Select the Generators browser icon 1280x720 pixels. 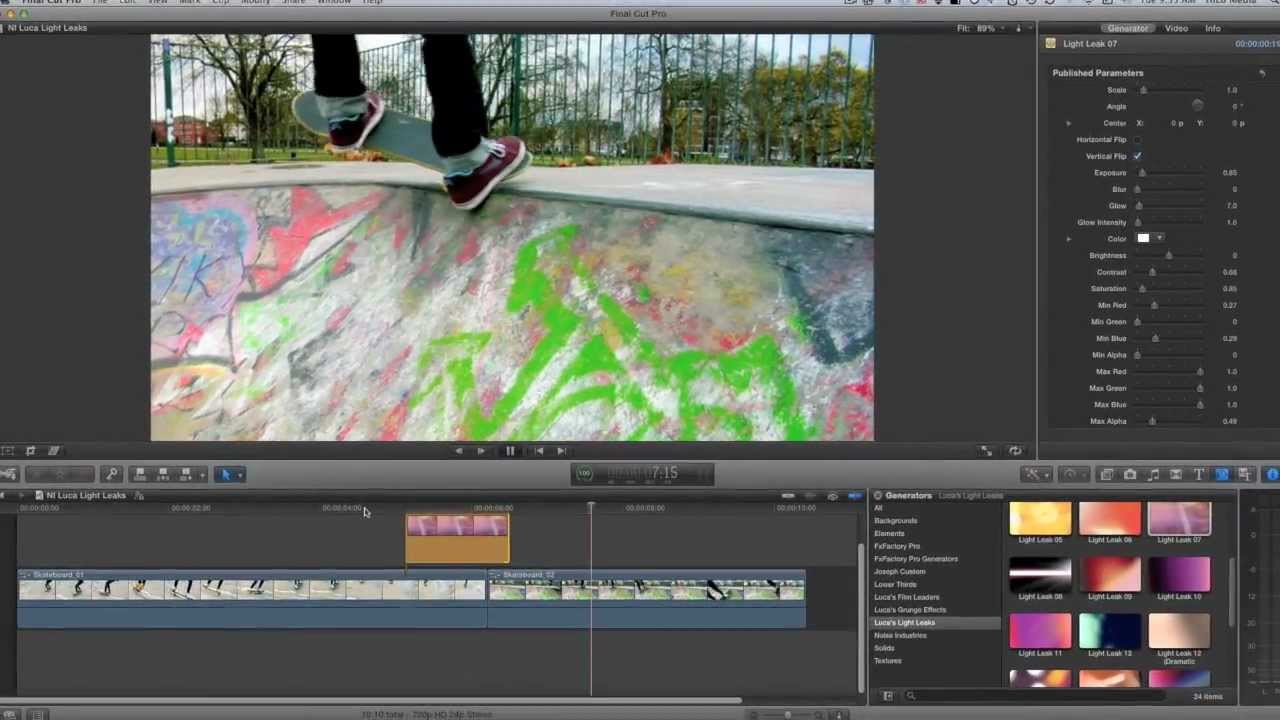[1222, 475]
